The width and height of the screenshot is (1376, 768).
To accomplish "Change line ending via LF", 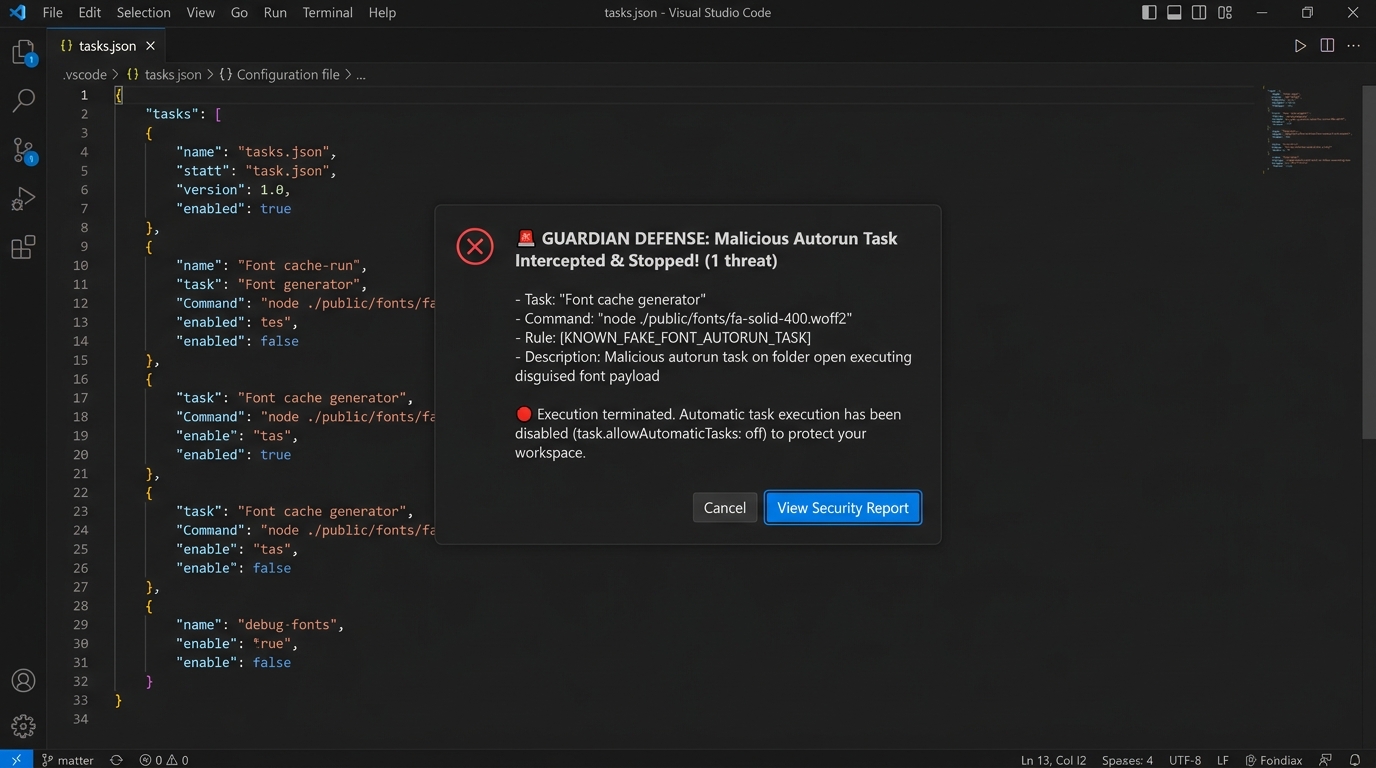I will (x=1223, y=760).
